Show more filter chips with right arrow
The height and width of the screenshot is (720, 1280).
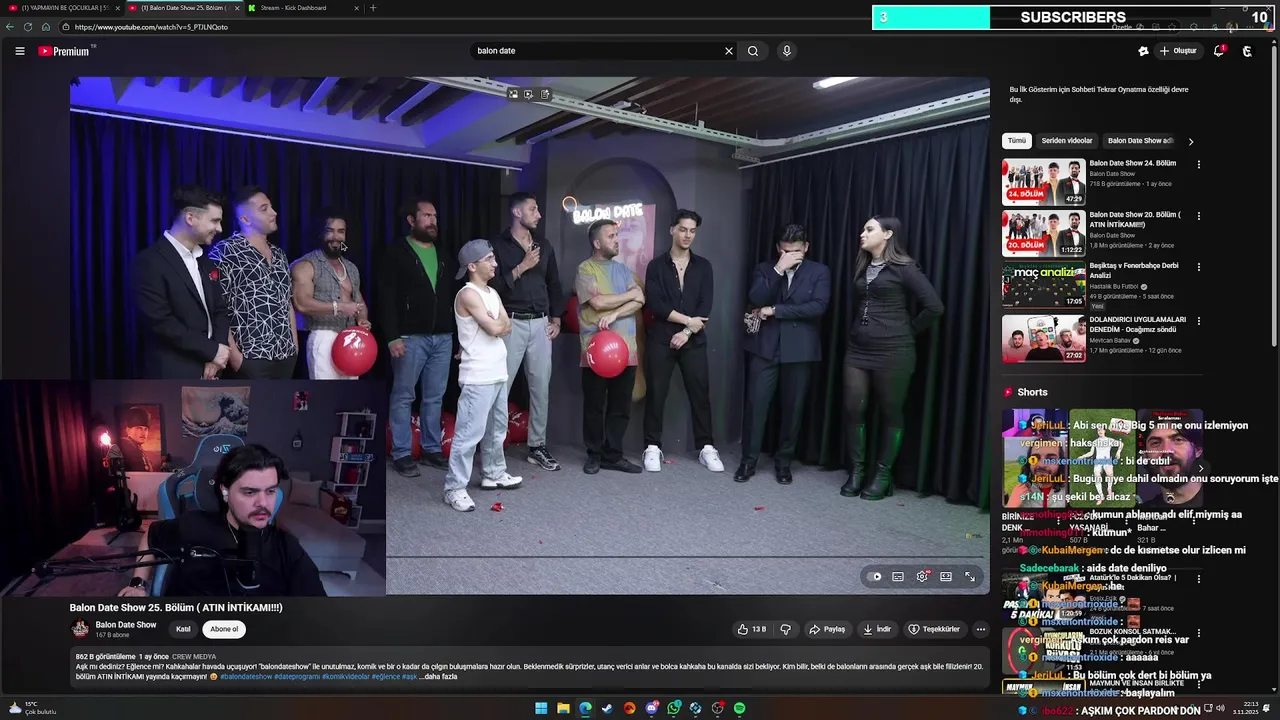[1191, 141]
